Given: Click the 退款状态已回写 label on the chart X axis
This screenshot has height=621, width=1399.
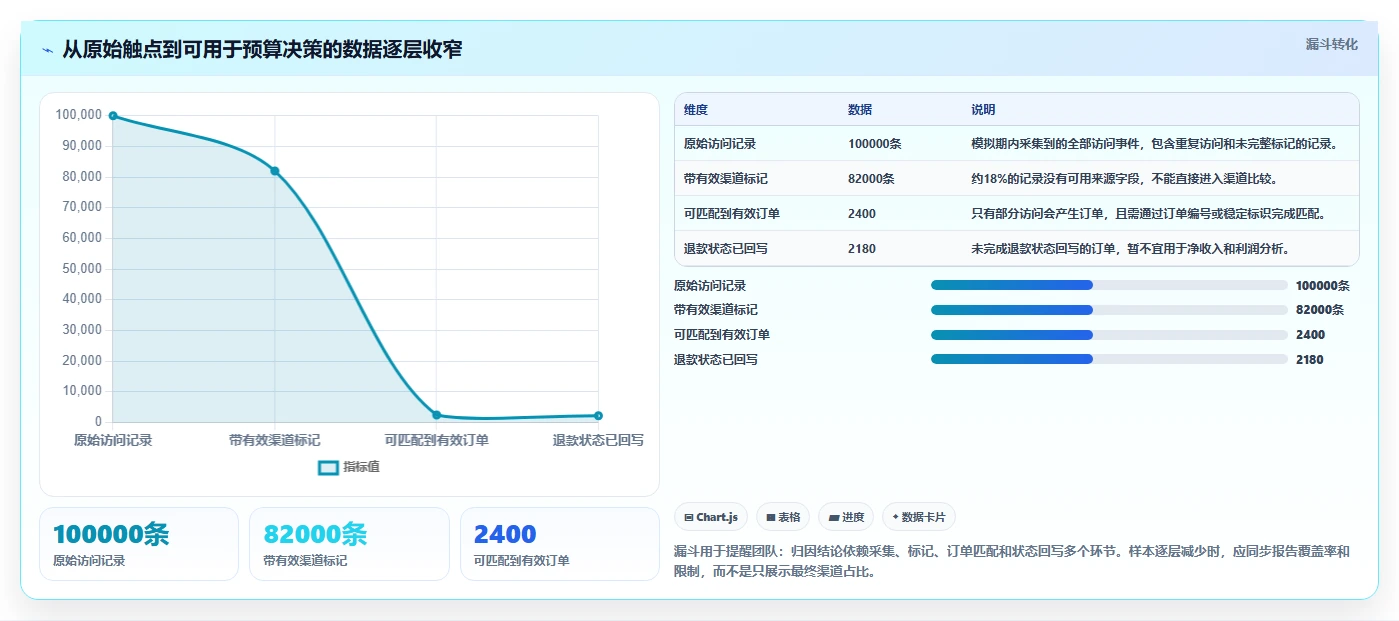Looking at the screenshot, I should 598,440.
